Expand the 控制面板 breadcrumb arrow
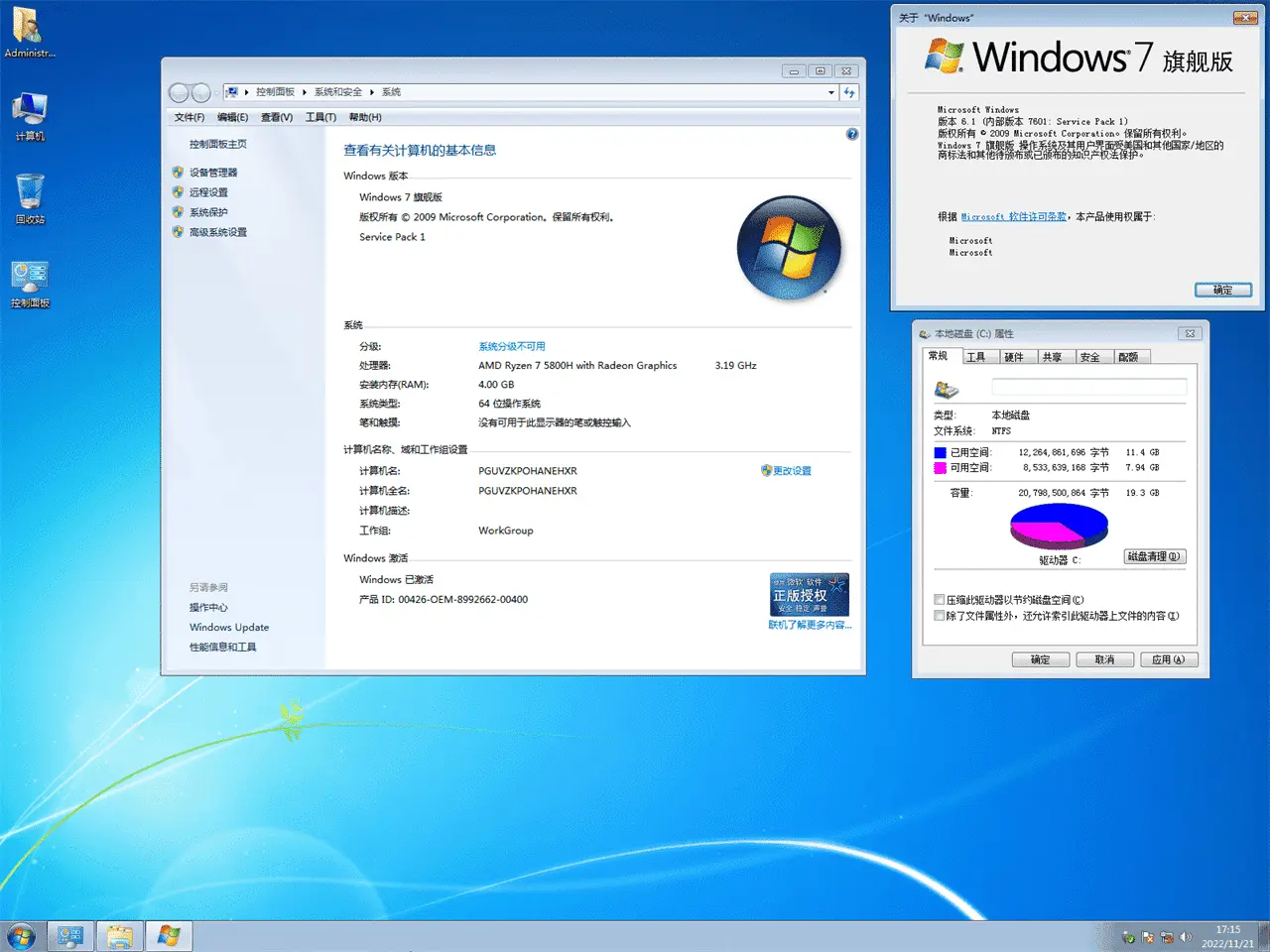The width and height of the screenshot is (1270, 952). (305, 92)
